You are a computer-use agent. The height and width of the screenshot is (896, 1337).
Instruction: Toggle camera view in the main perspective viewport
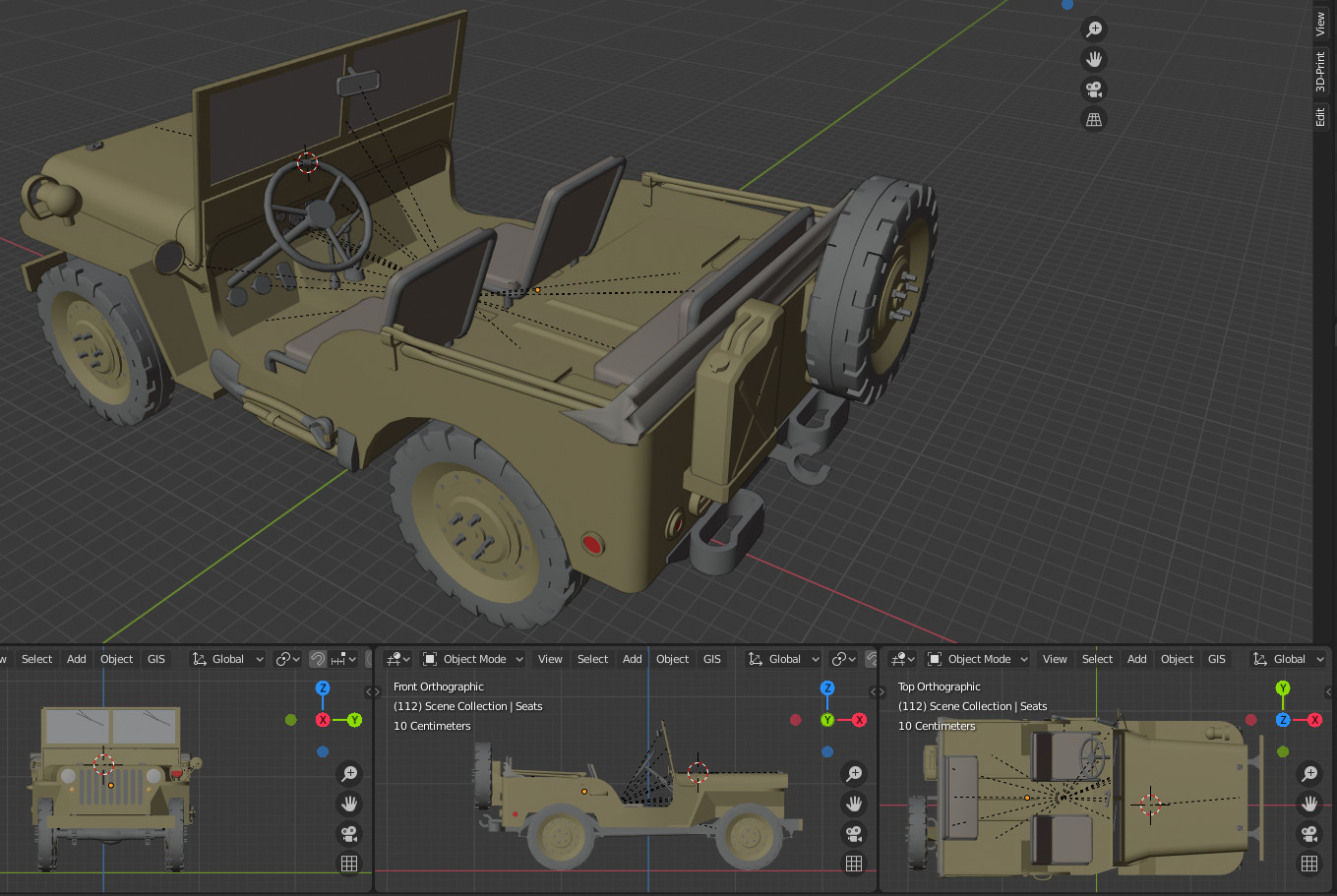(x=1093, y=90)
